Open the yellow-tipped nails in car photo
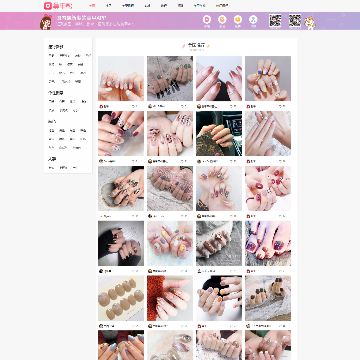 (219, 133)
